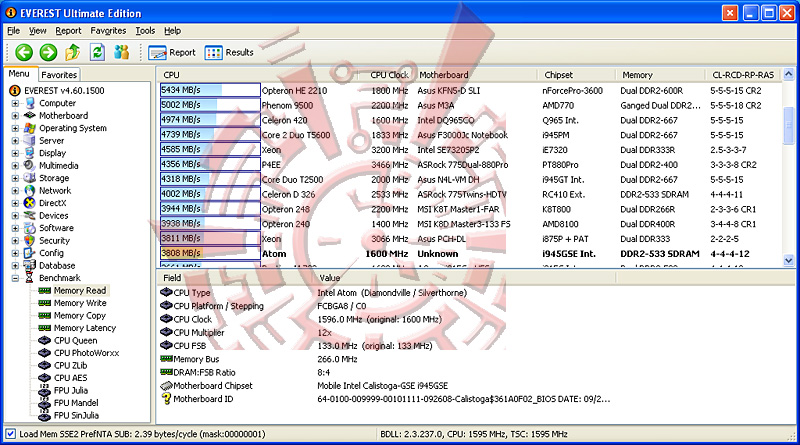The image size is (800, 445).
Task: Open the Tools menu
Action: coord(145,31)
